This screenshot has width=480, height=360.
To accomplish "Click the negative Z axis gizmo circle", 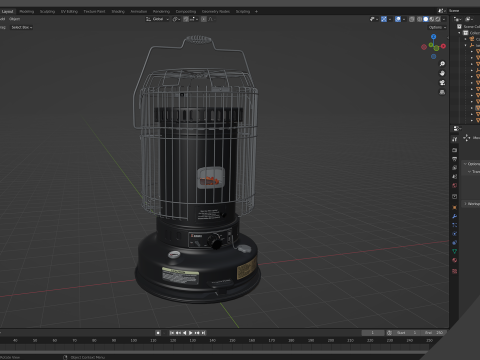I will (x=433, y=56).
